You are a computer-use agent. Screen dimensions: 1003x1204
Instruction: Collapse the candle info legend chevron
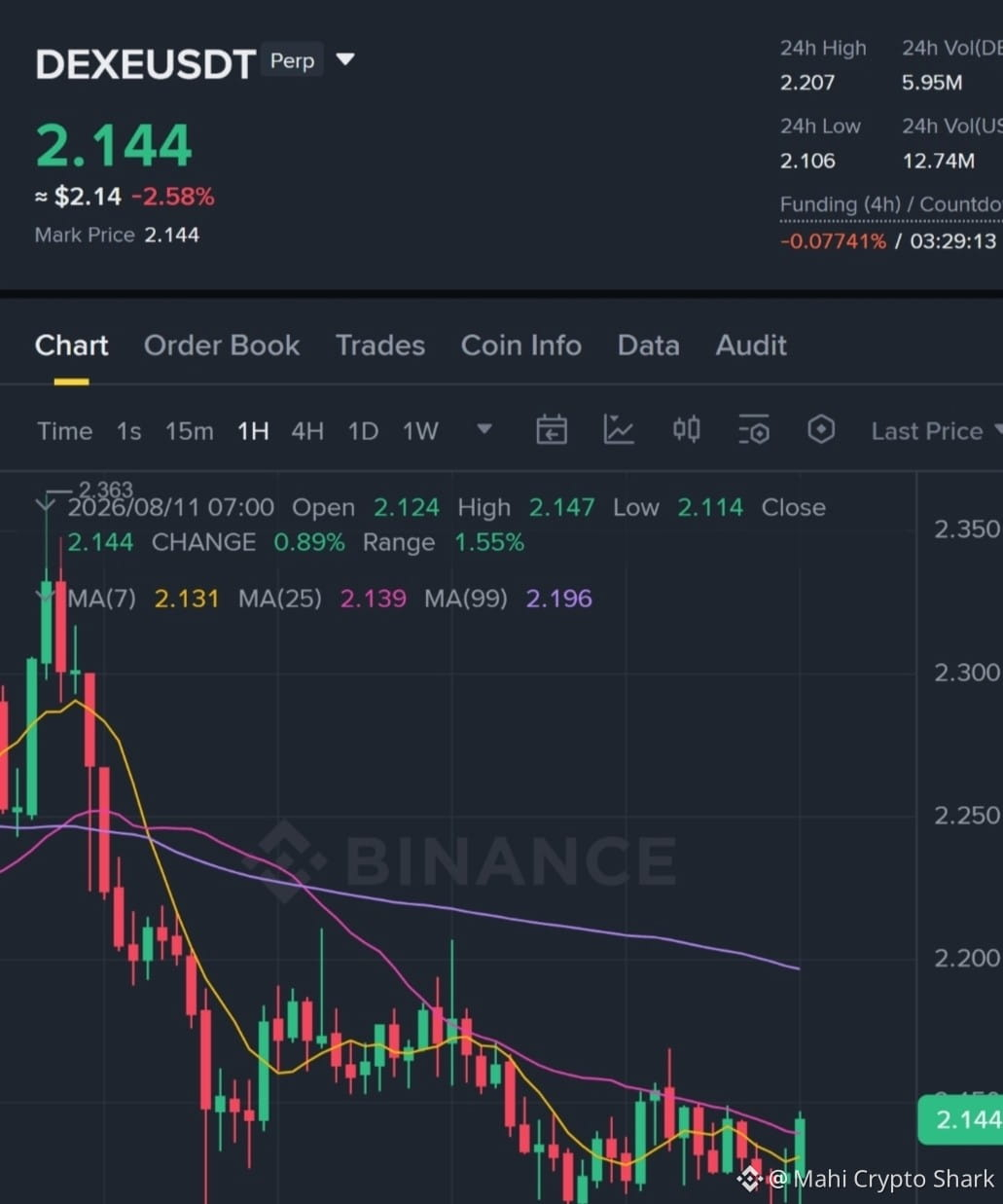45,504
